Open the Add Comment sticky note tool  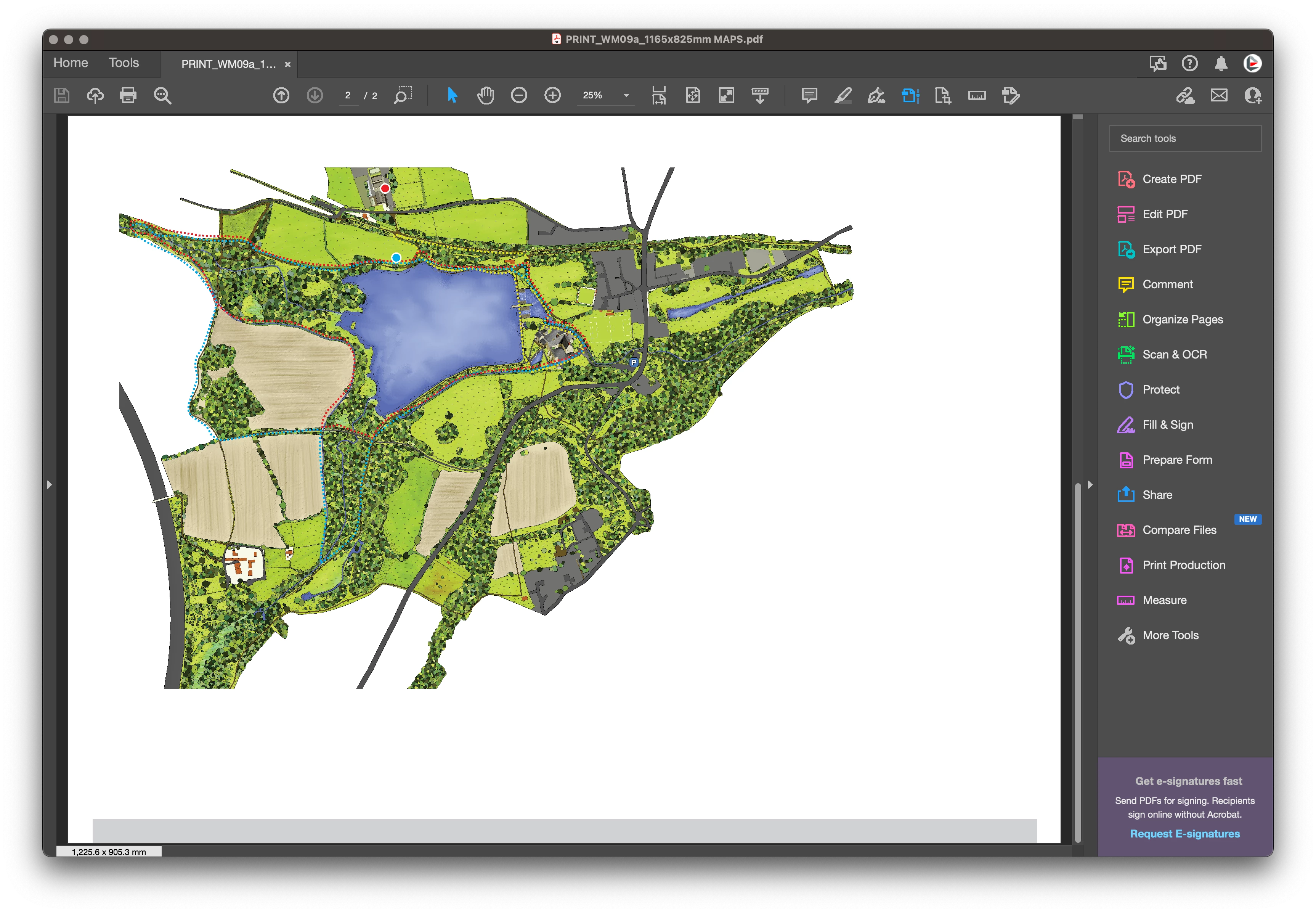(x=809, y=95)
